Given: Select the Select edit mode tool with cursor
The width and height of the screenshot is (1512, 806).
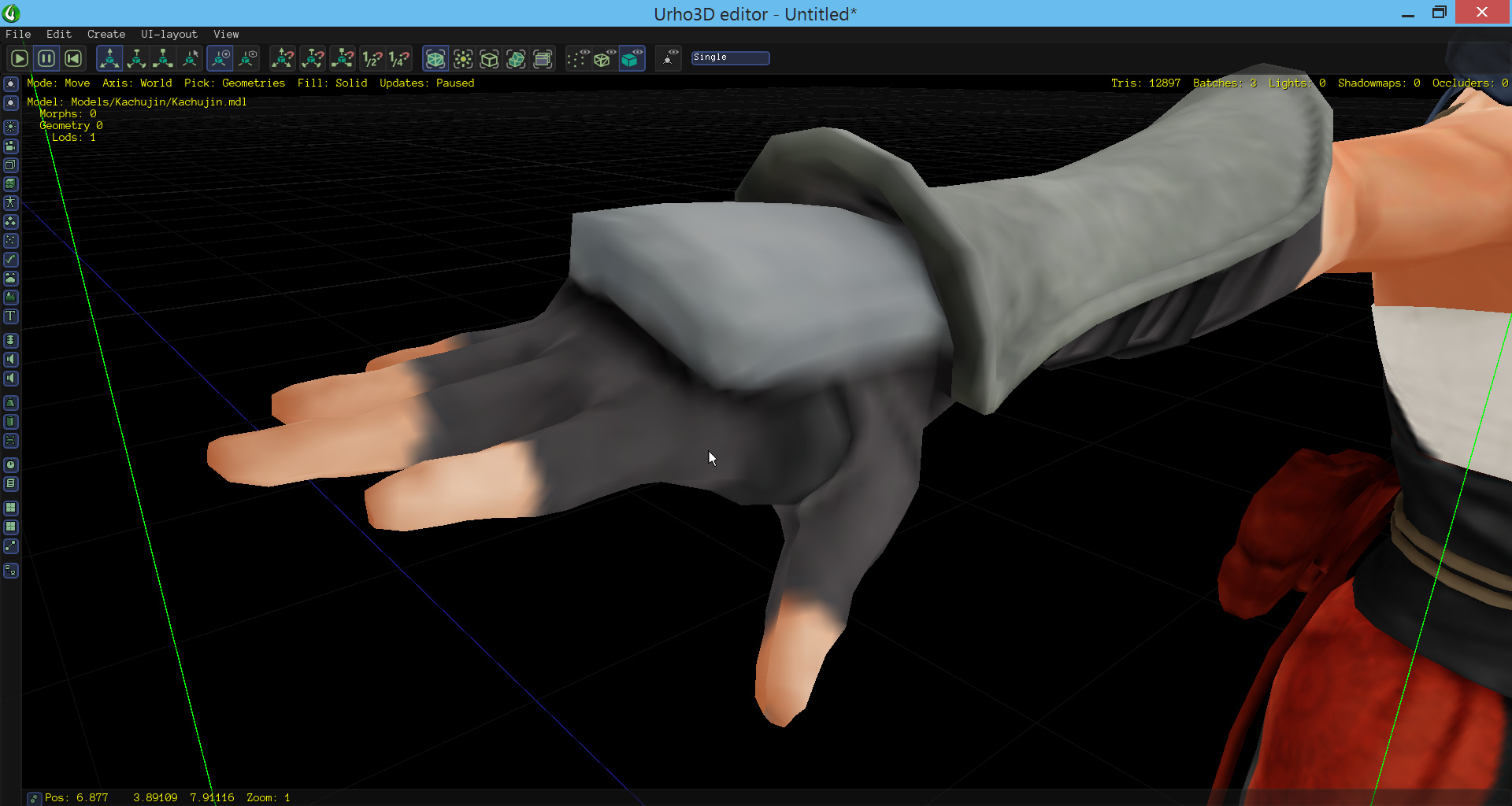Looking at the screenshot, I should (190, 58).
